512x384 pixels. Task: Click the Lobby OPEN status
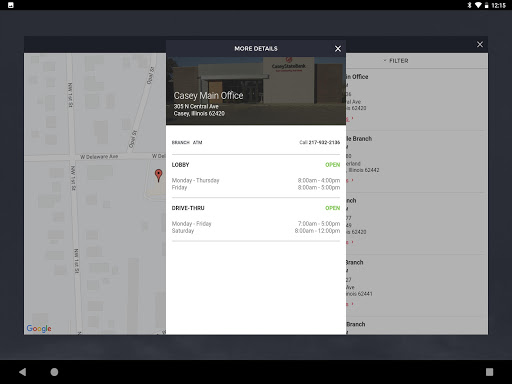332,165
